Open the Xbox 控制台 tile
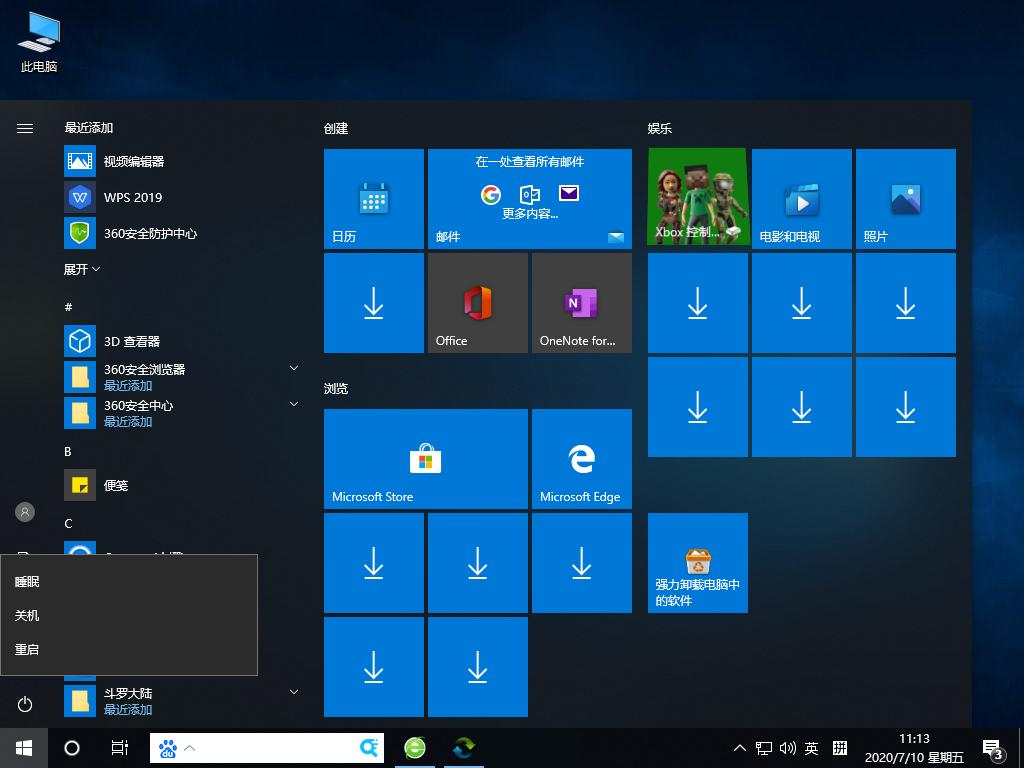 tap(697, 198)
